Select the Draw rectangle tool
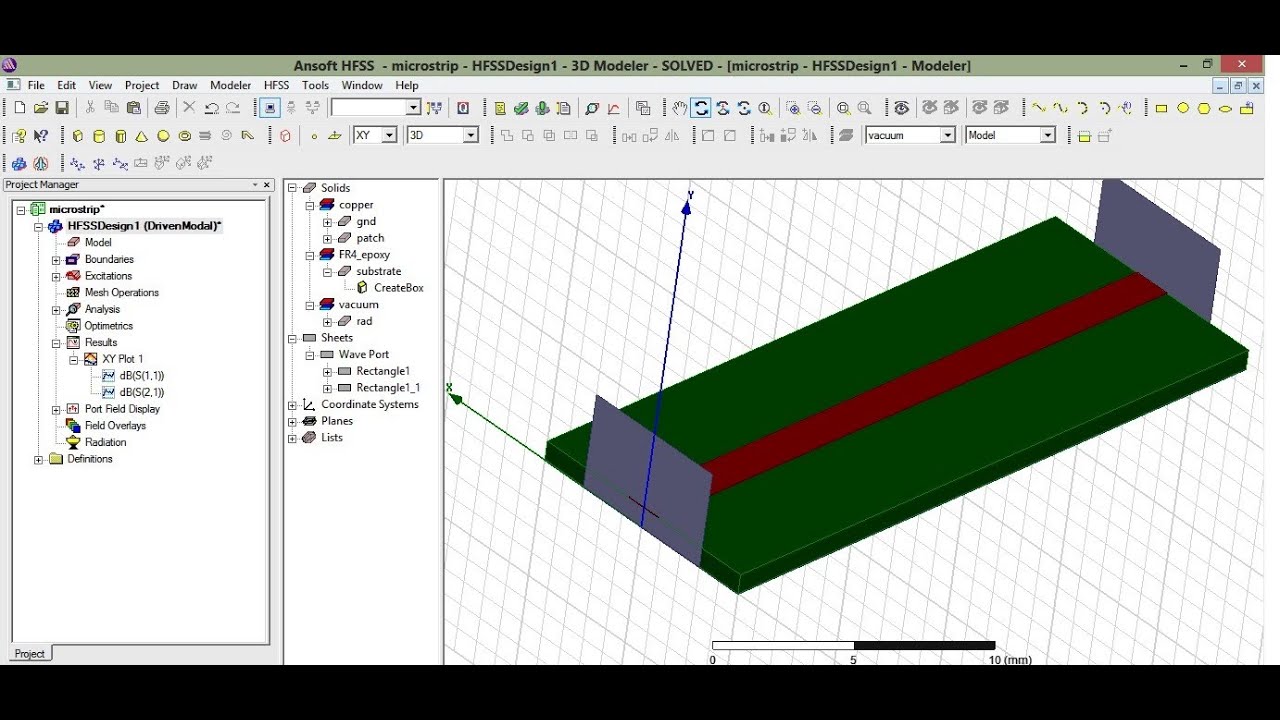The width and height of the screenshot is (1280, 720). click(x=1161, y=108)
